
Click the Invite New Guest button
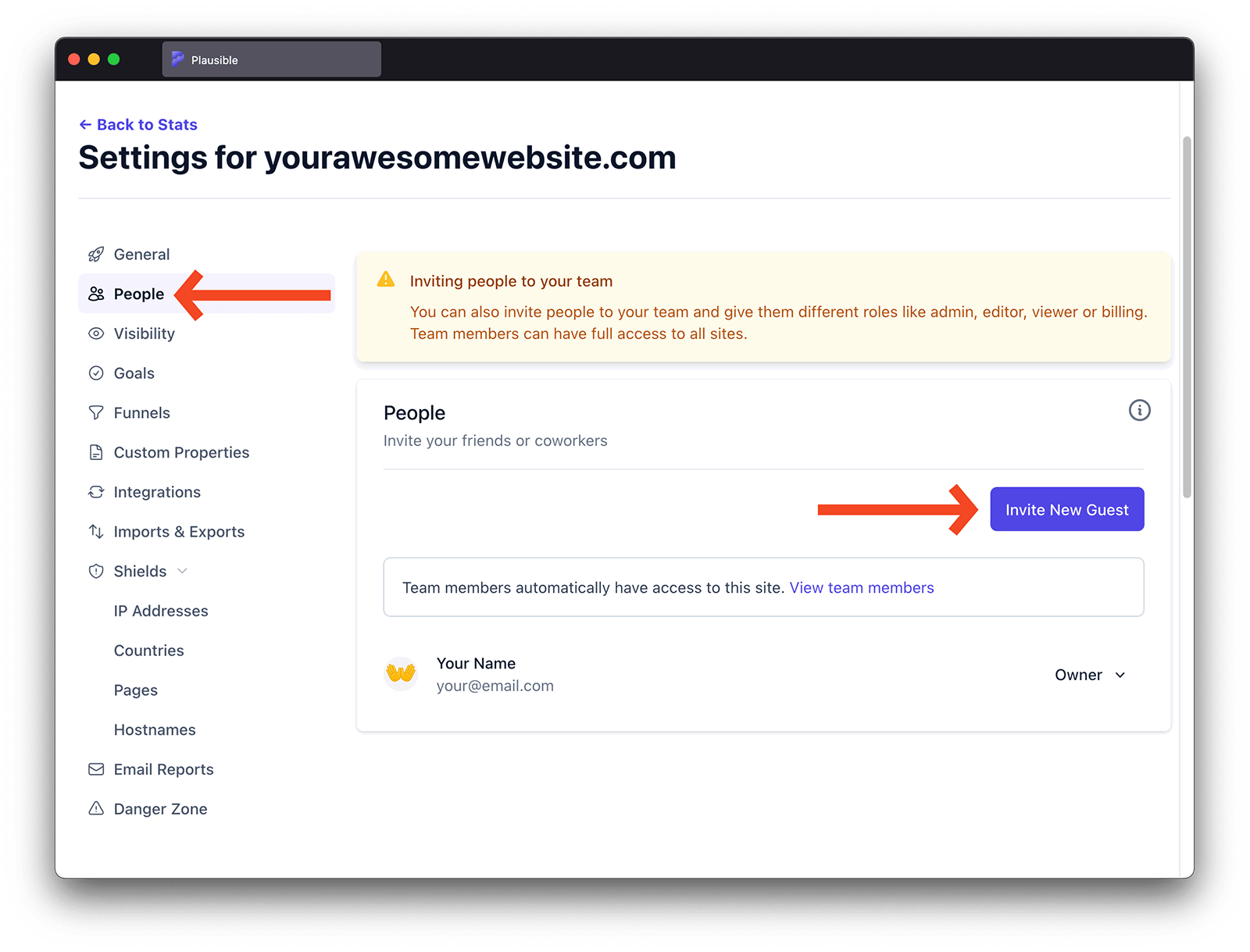coord(1066,508)
